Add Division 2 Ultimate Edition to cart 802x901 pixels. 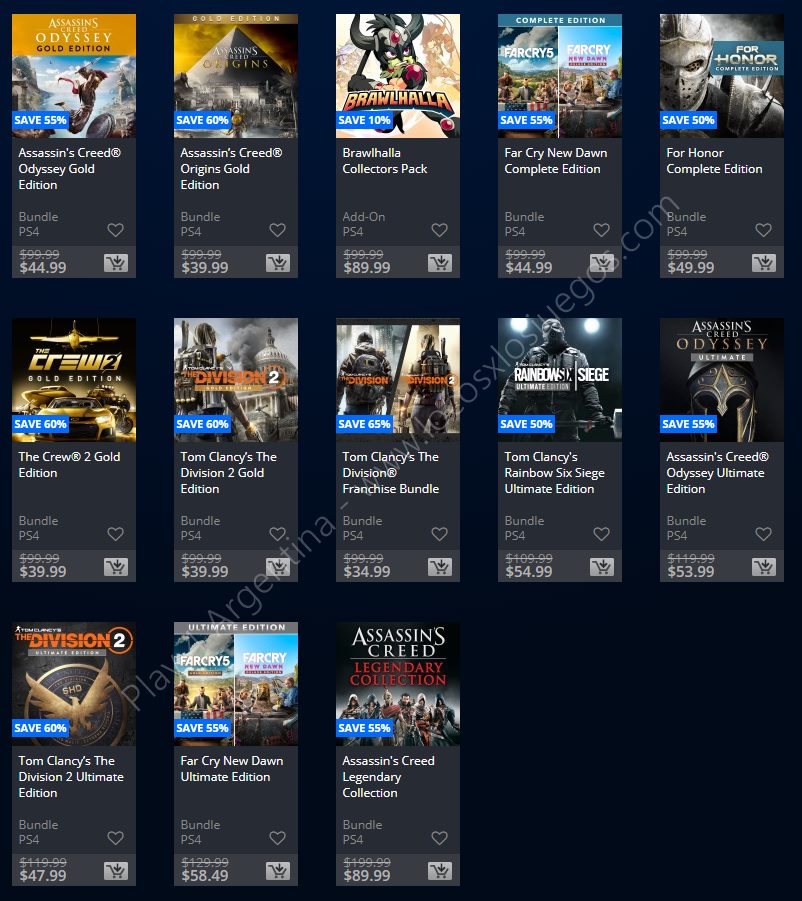click(116, 871)
